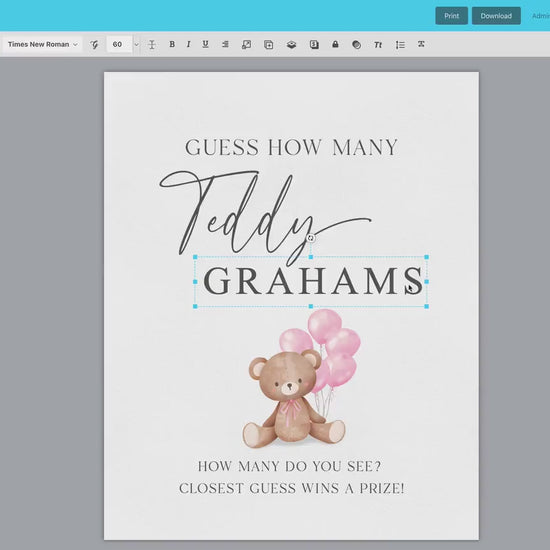Screen dimensions: 550x550
Task: Click the top-right selection resize handle
Action: click(x=427, y=257)
